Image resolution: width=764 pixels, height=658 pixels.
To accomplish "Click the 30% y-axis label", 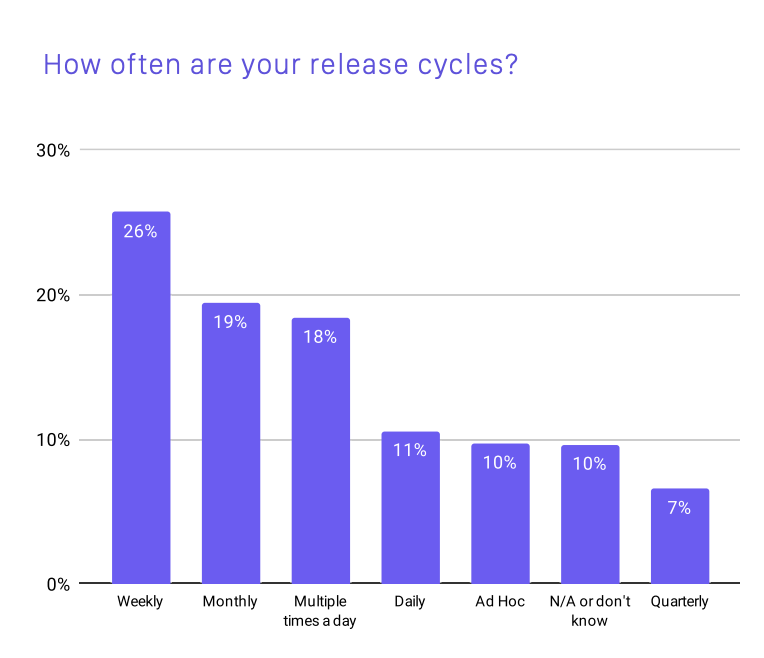I will 53,151.
